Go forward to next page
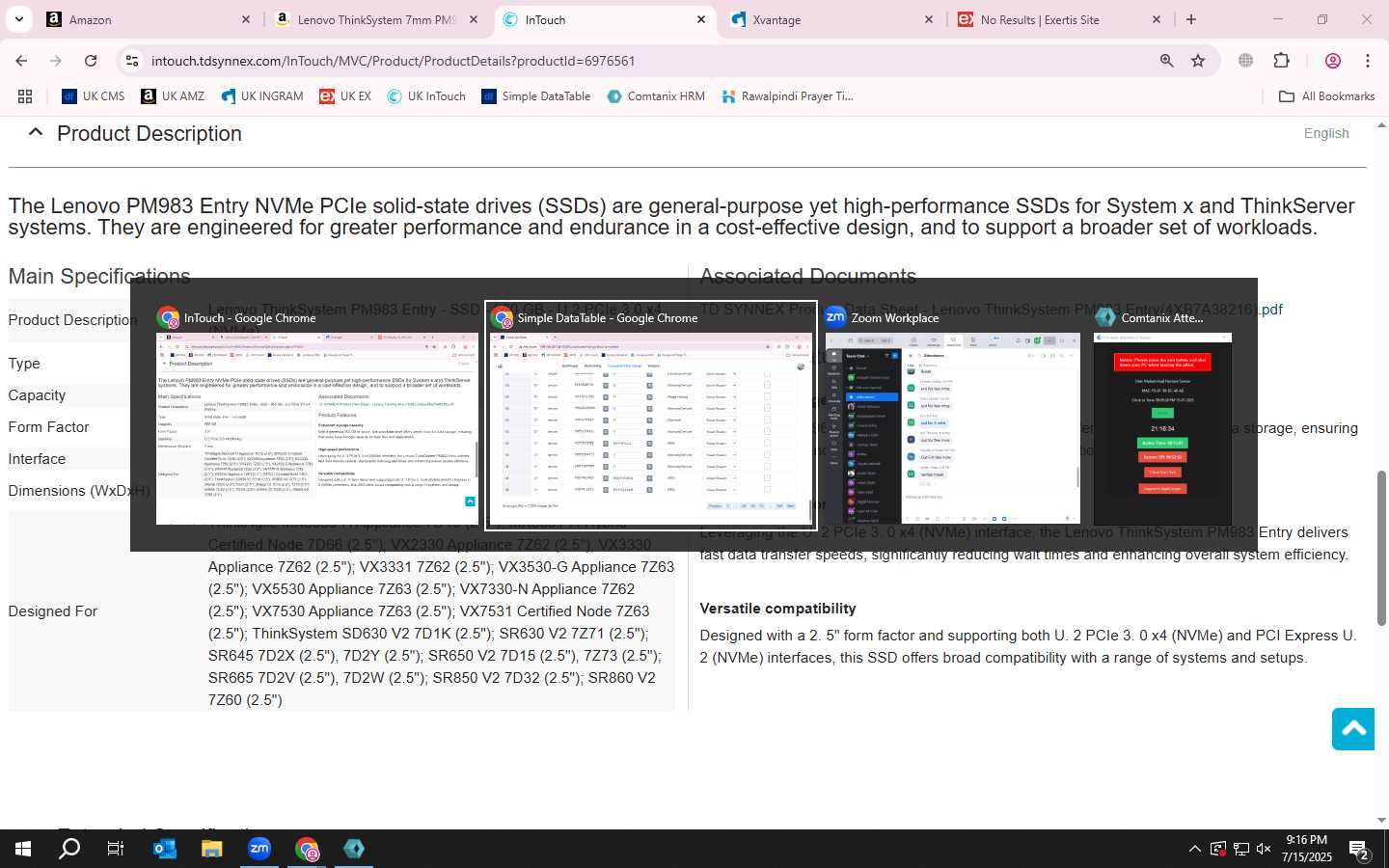Viewport: 1389px width, 868px height. point(56,61)
